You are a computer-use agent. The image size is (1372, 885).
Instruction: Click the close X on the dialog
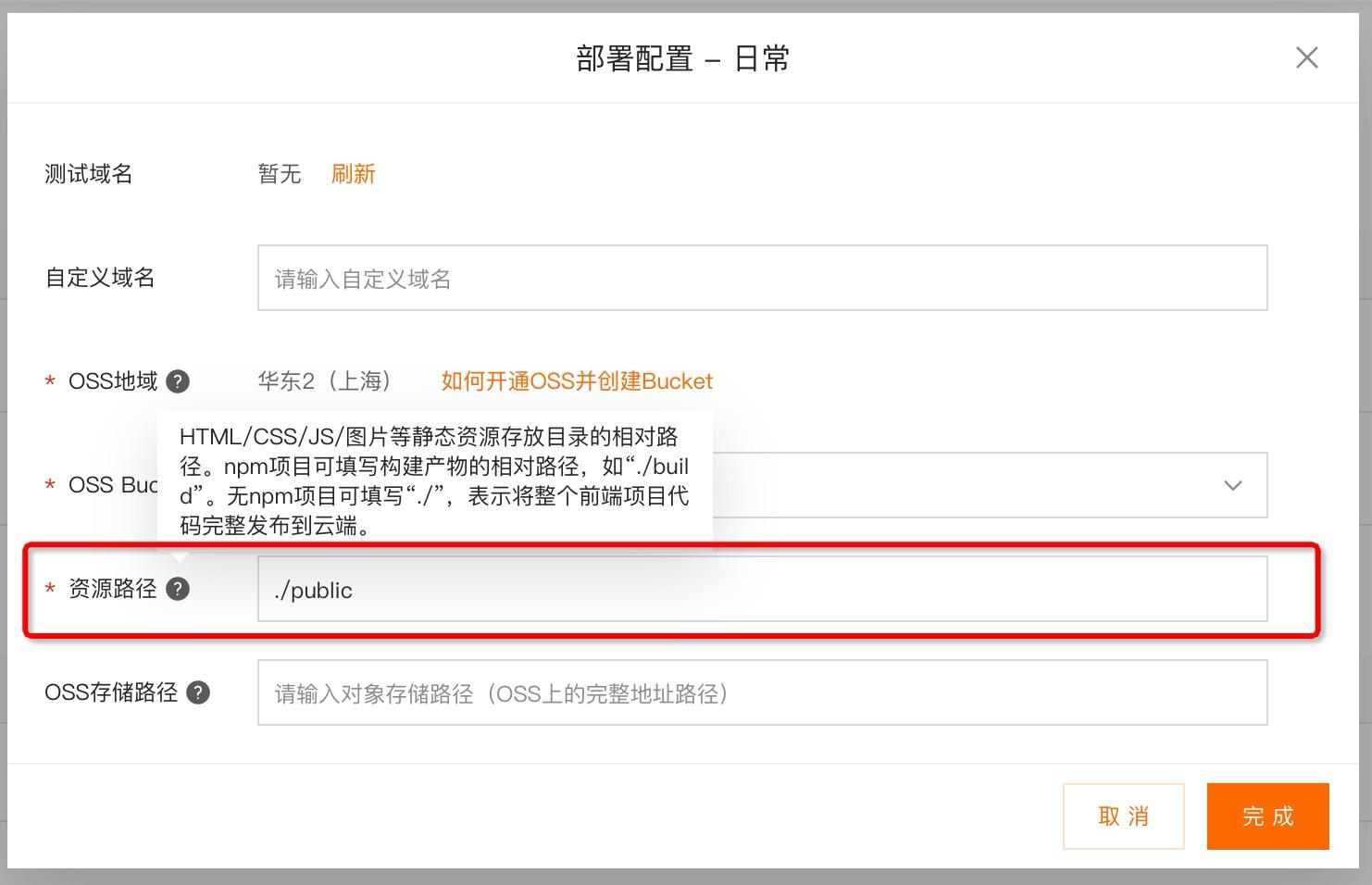(x=1306, y=57)
